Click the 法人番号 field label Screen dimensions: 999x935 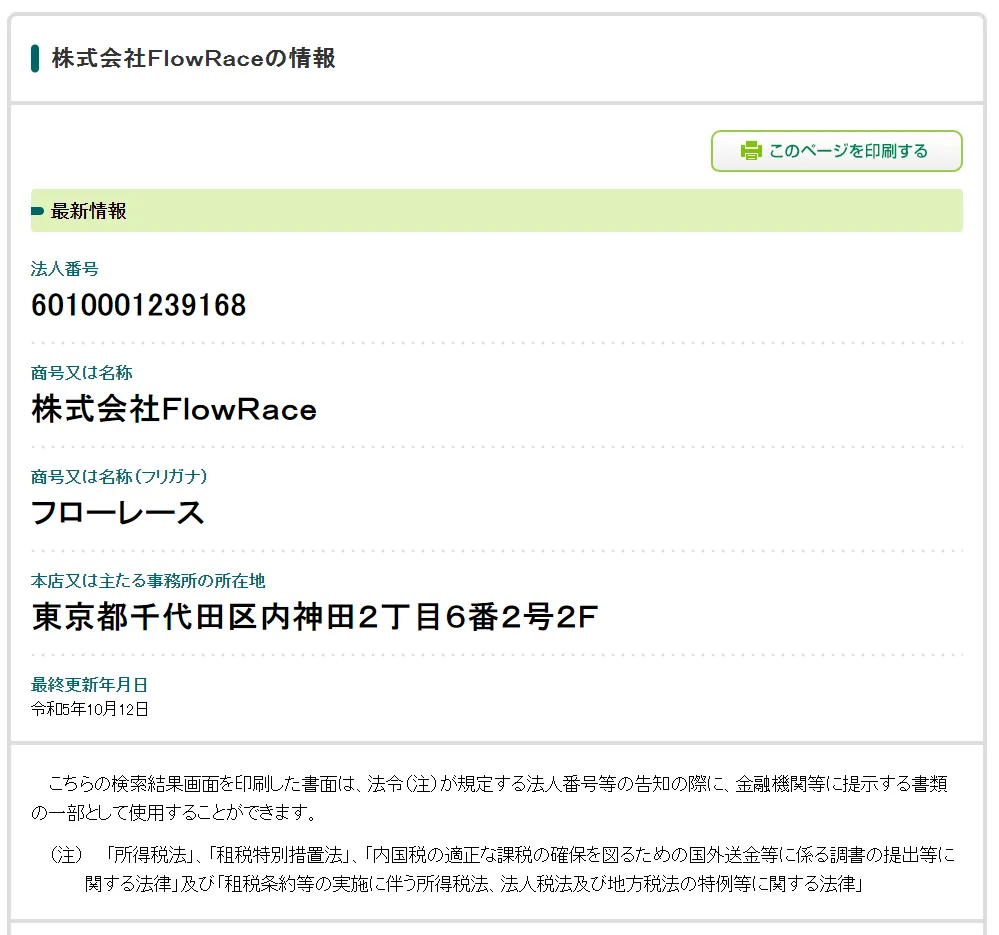tap(64, 268)
